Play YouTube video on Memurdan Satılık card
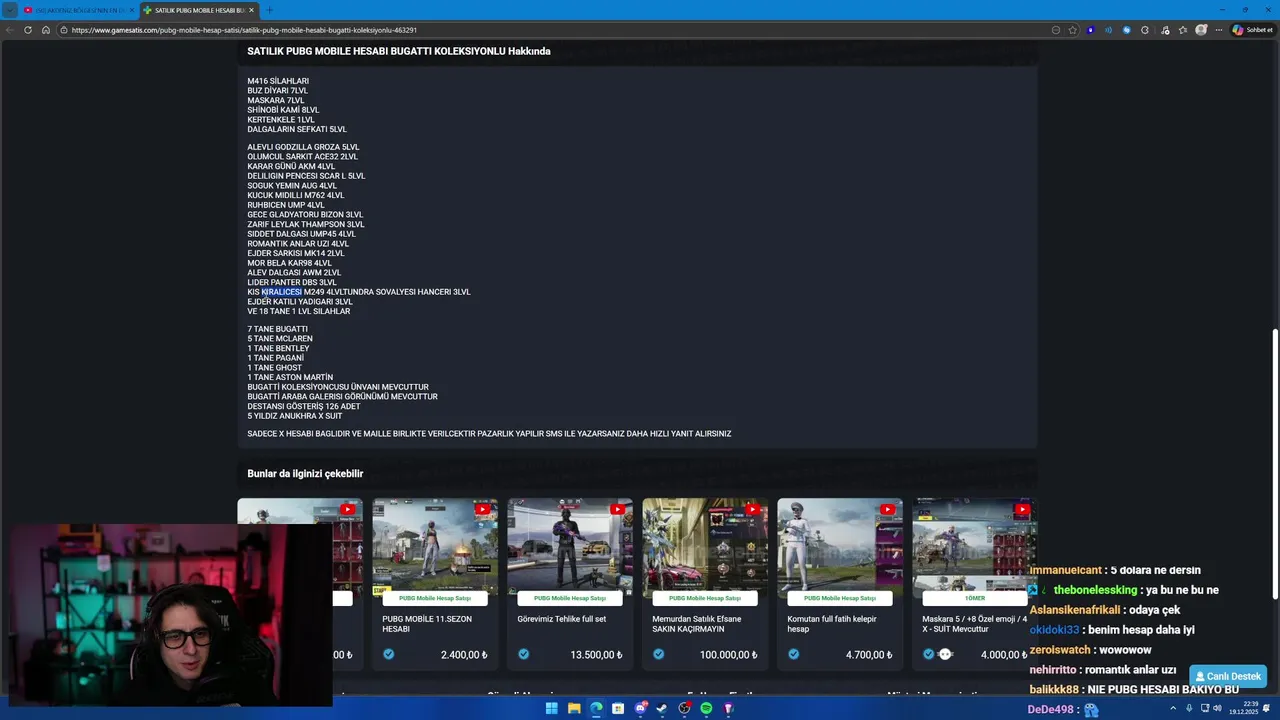The height and width of the screenshot is (720, 1280). pos(752,509)
